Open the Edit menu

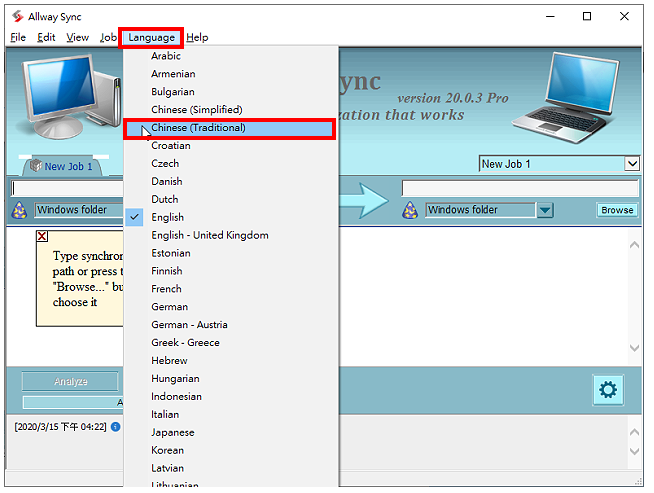(x=46, y=38)
